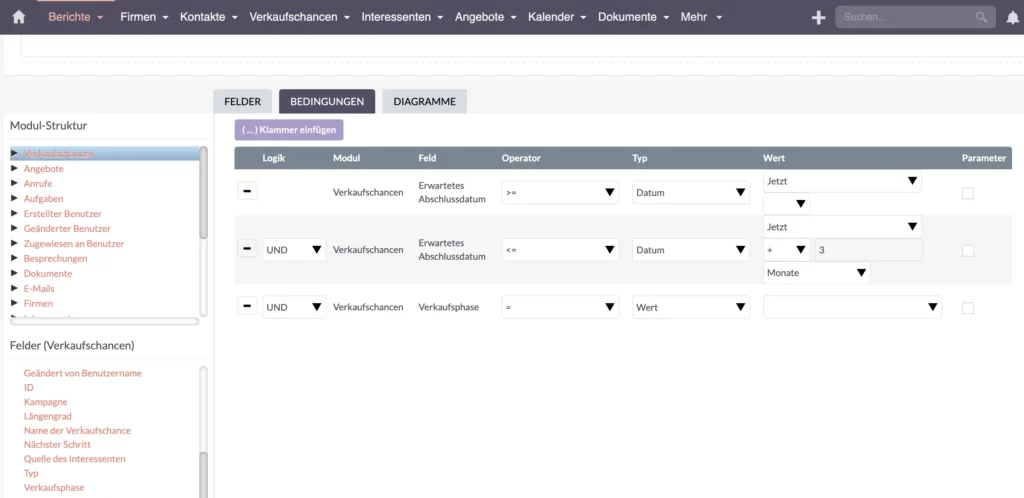This screenshot has width=1024, height=498.
Task: Open the '=' operator dropdown for Verkaufsphase
Action: point(560,307)
